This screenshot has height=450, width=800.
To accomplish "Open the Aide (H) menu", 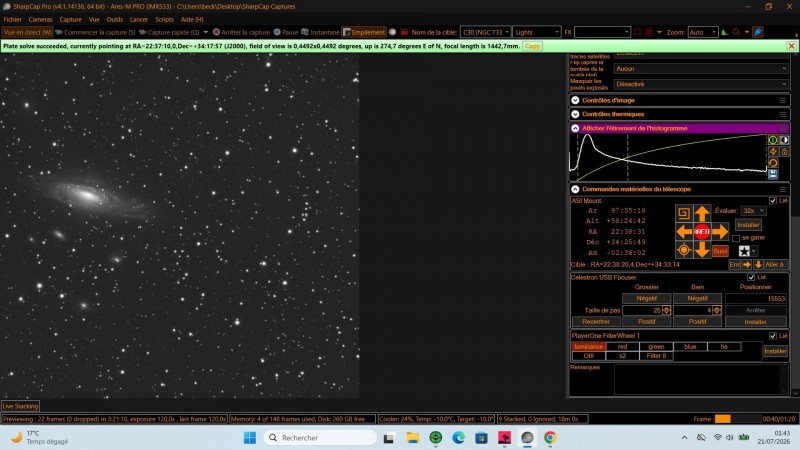I will pyautogui.click(x=192, y=19).
